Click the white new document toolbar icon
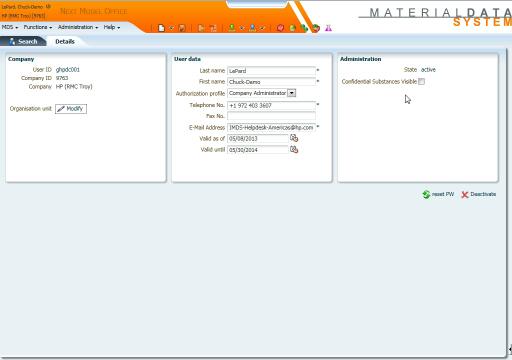The image size is (512, 360). coord(161,28)
